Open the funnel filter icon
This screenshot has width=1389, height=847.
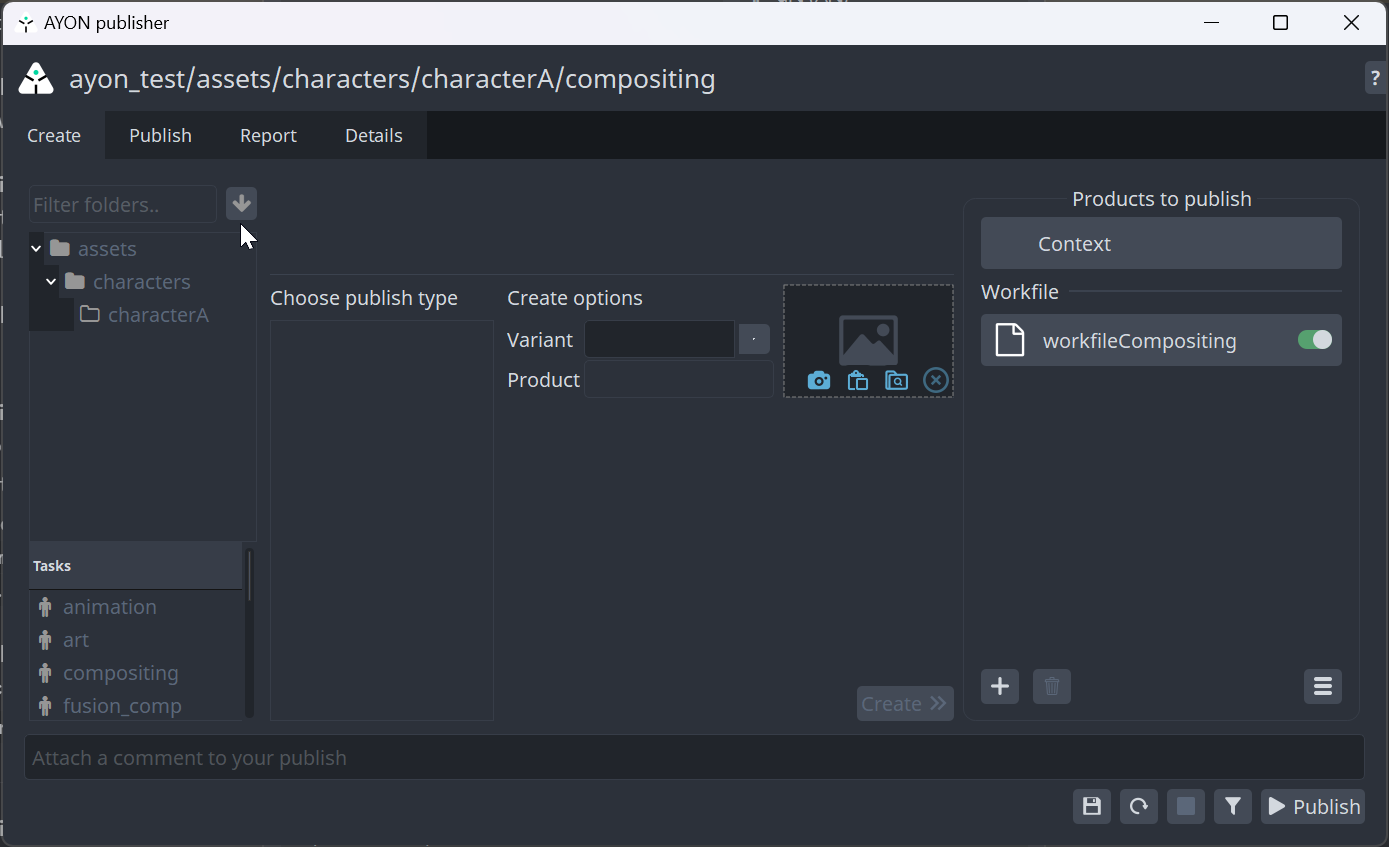pyautogui.click(x=1233, y=806)
